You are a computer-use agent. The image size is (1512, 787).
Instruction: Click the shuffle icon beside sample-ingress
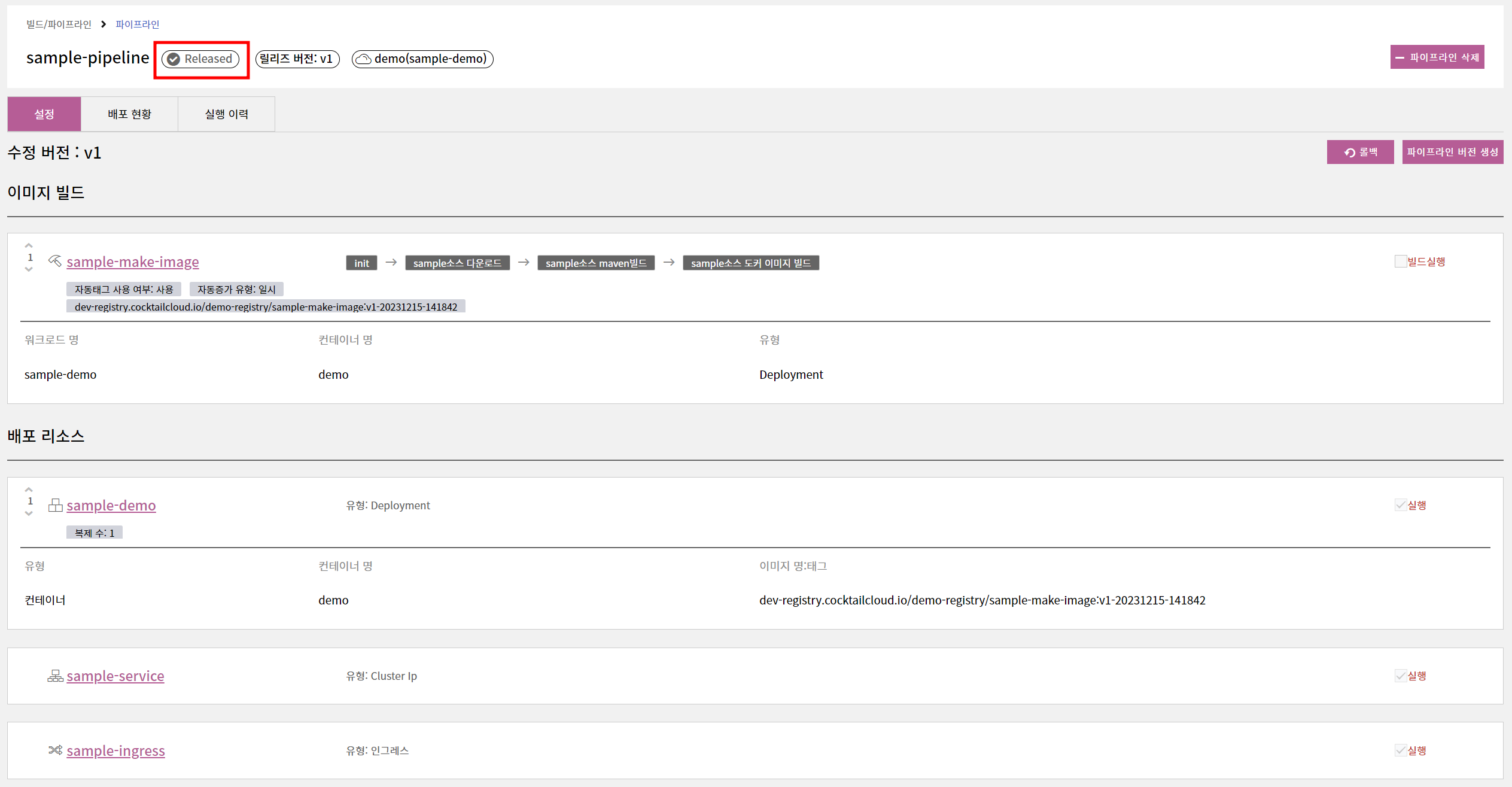click(x=55, y=750)
